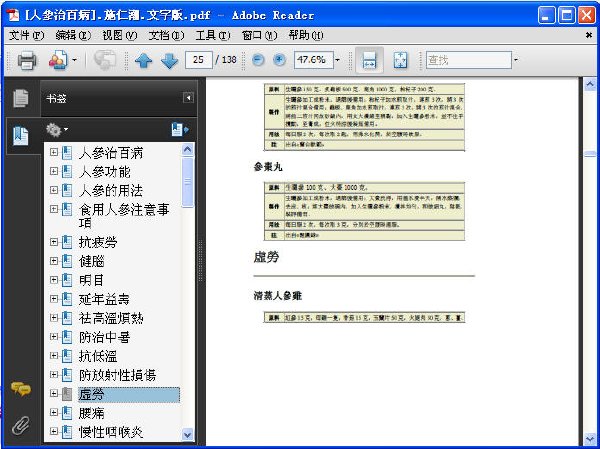The image size is (600, 449).
Task: Click the Adobe PDF title bar icon
Action: point(13,15)
